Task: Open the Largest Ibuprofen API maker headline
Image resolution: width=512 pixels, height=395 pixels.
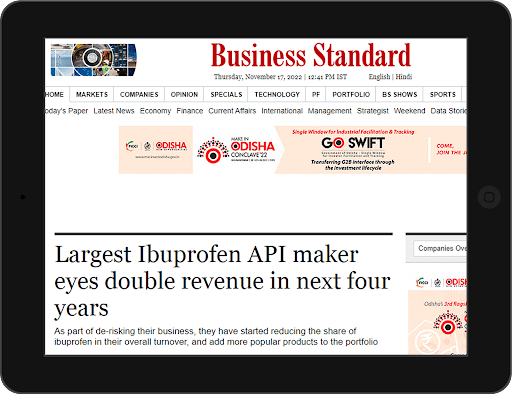Action: (x=222, y=281)
